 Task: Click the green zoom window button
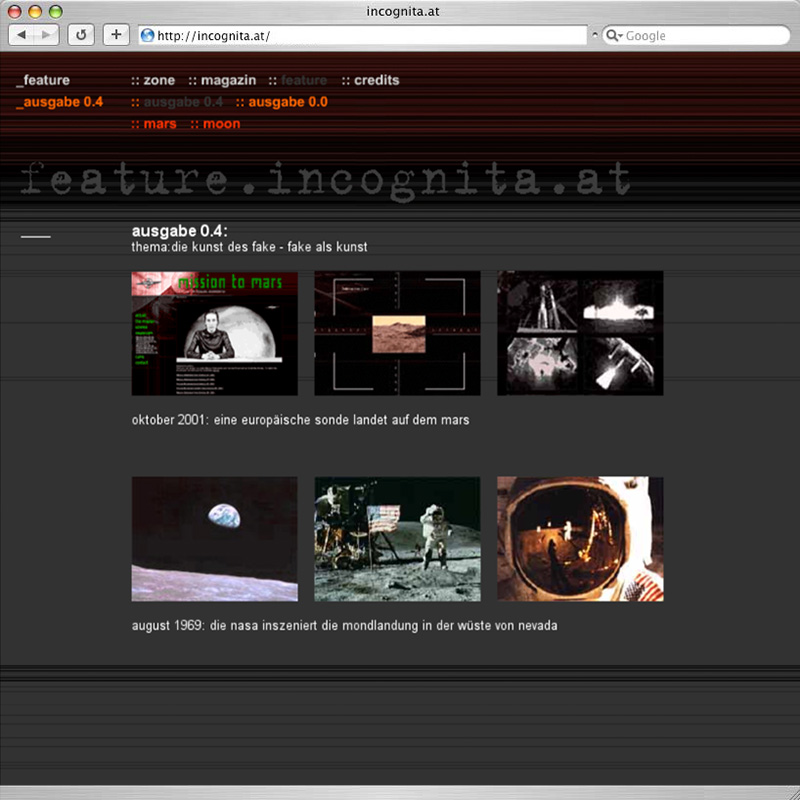(x=56, y=11)
